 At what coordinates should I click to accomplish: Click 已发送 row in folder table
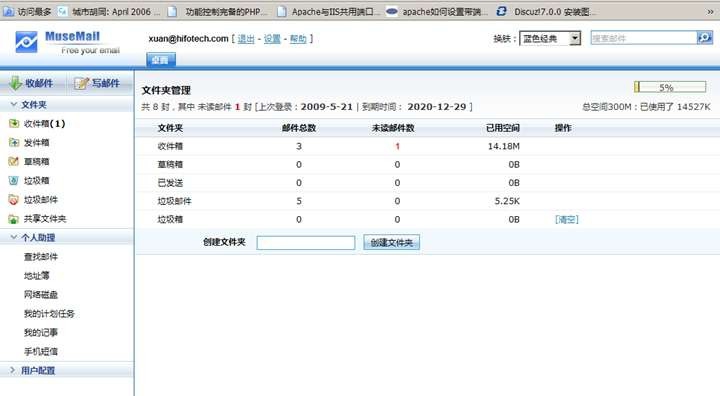pyautogui.click(x=427, y=183)
